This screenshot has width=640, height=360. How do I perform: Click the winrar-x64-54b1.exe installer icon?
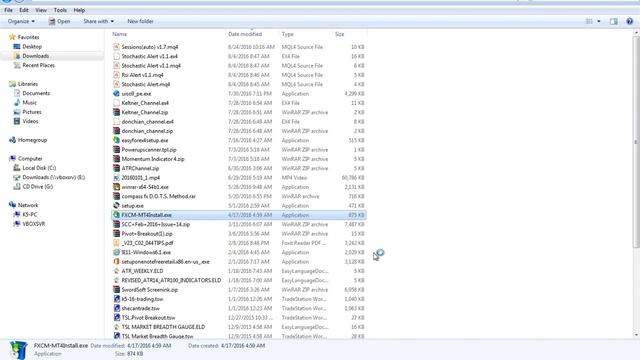(116, 187)
